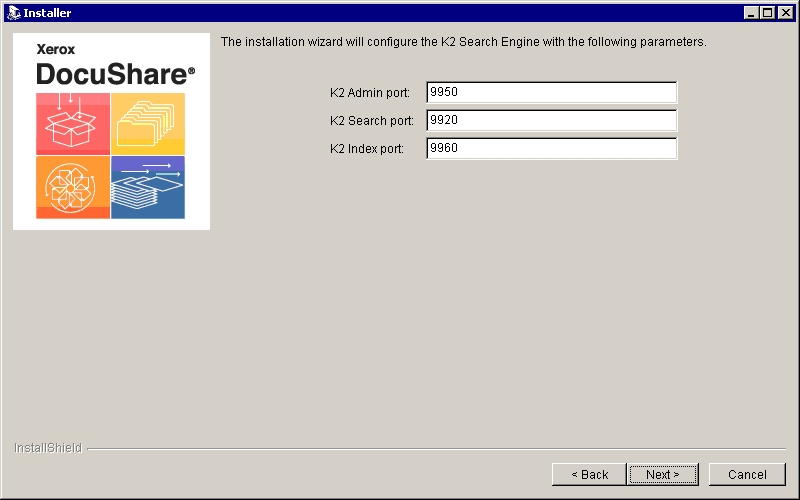This screenshot has height=500, width=800.
Task: Go back with the Back button
Action: point(589,474)
